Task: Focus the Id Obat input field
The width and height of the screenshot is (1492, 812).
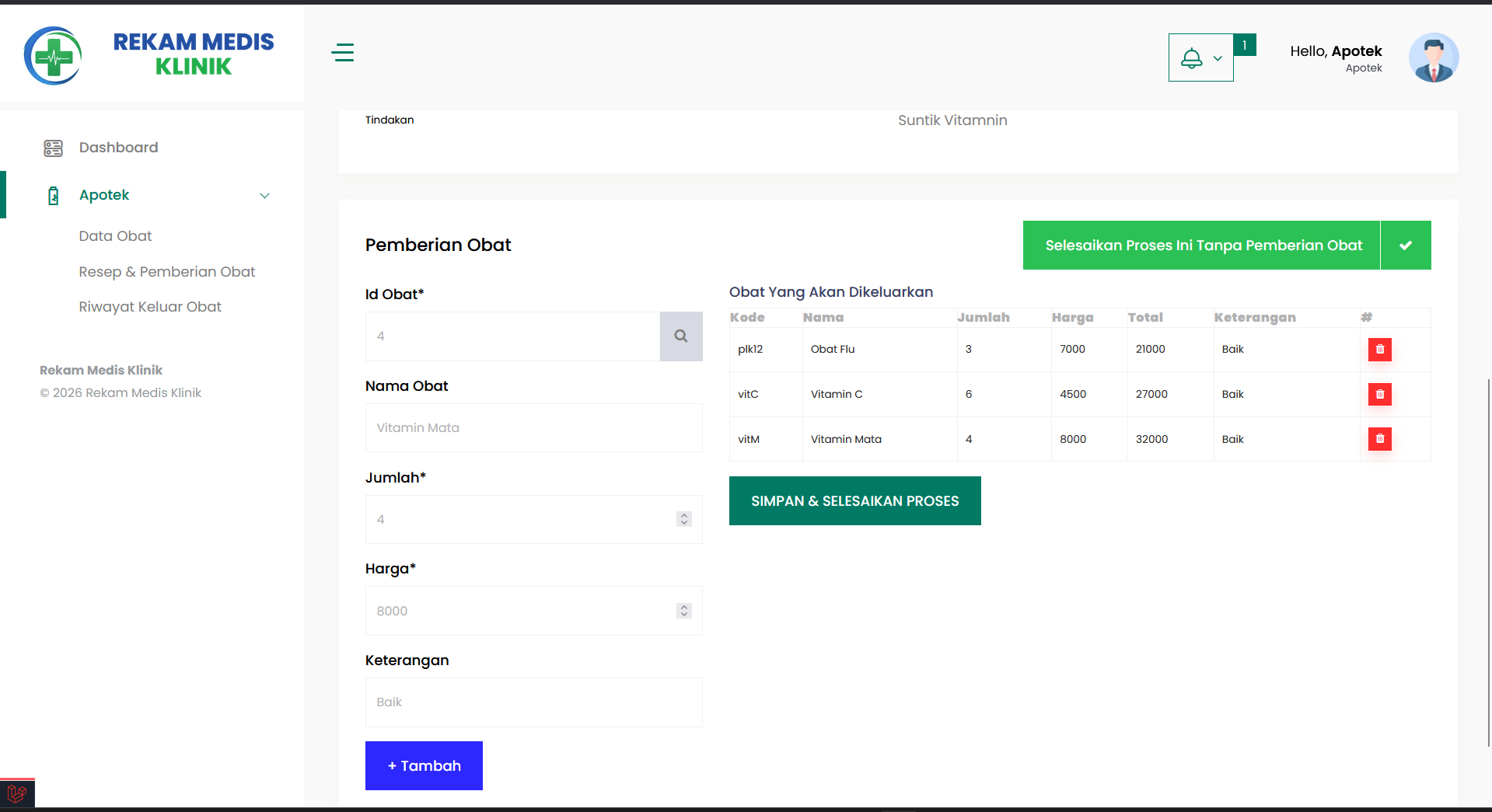Action: click(x=513, y=336)
